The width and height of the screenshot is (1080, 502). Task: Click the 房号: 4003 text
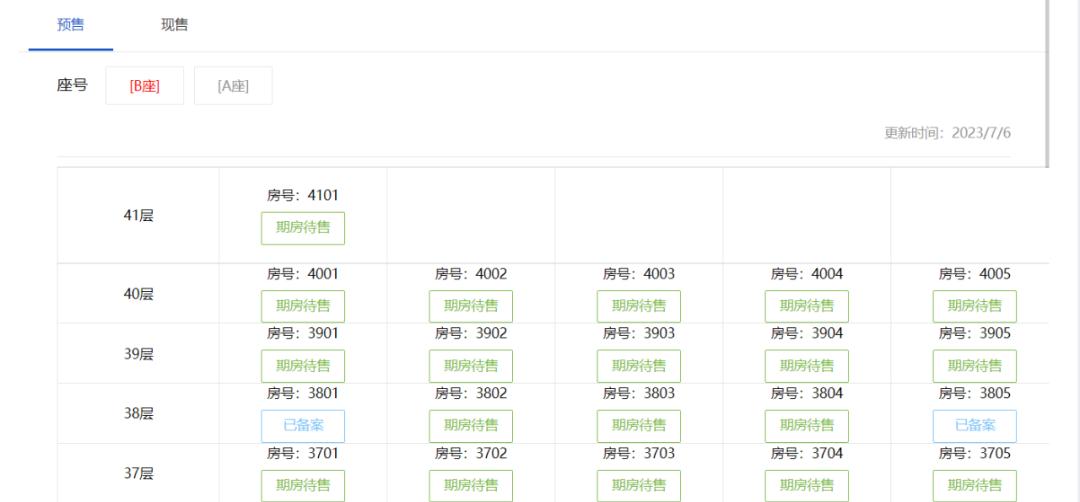click(638, 274)
